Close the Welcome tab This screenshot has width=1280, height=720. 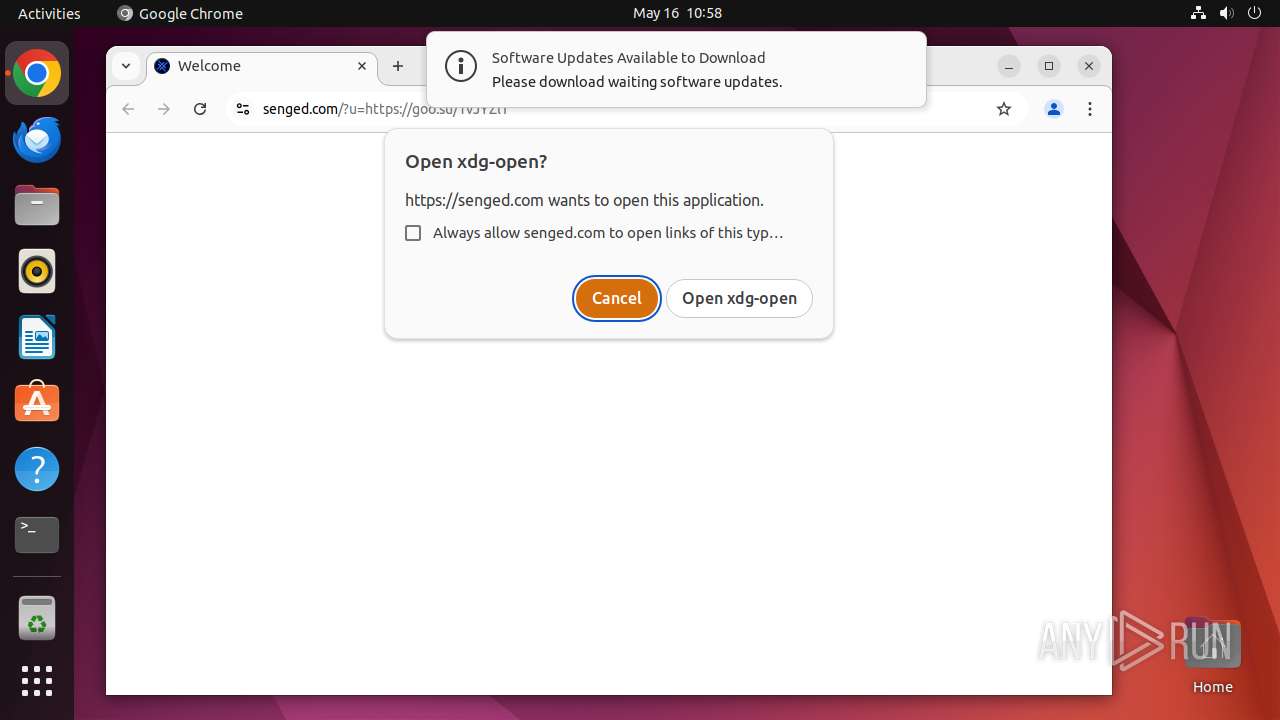(x=362, y=66)
